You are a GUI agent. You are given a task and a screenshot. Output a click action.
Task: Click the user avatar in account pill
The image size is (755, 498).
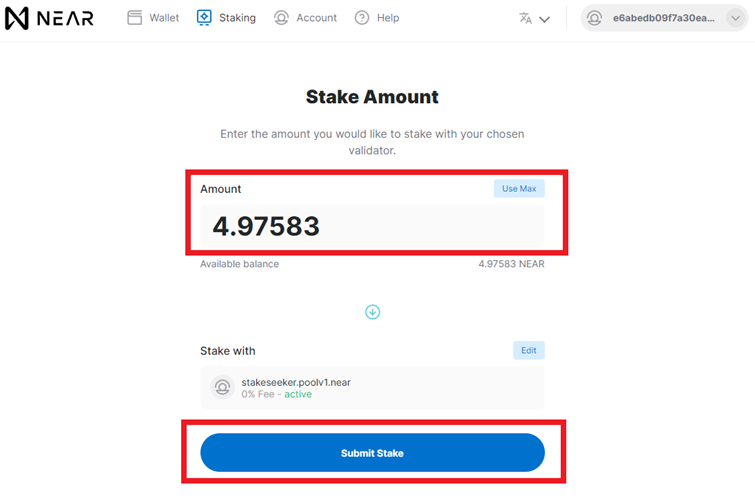pyautogui.click(x=595, y=18)
